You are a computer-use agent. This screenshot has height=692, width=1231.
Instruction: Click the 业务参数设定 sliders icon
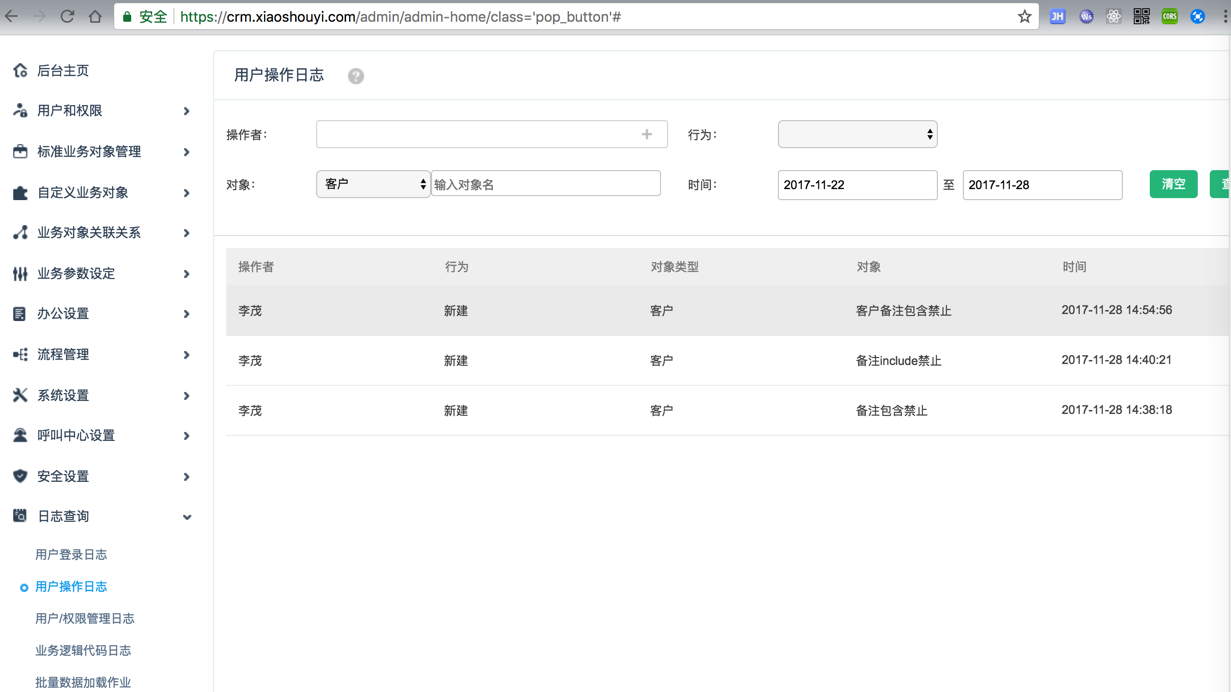(x=20, y=274)
